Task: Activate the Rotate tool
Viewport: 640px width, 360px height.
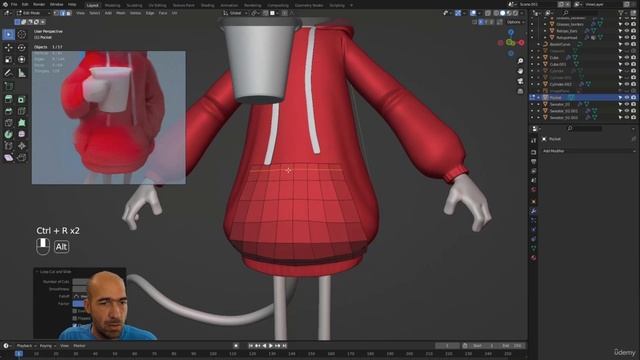Action: click(x=22, y=47)
